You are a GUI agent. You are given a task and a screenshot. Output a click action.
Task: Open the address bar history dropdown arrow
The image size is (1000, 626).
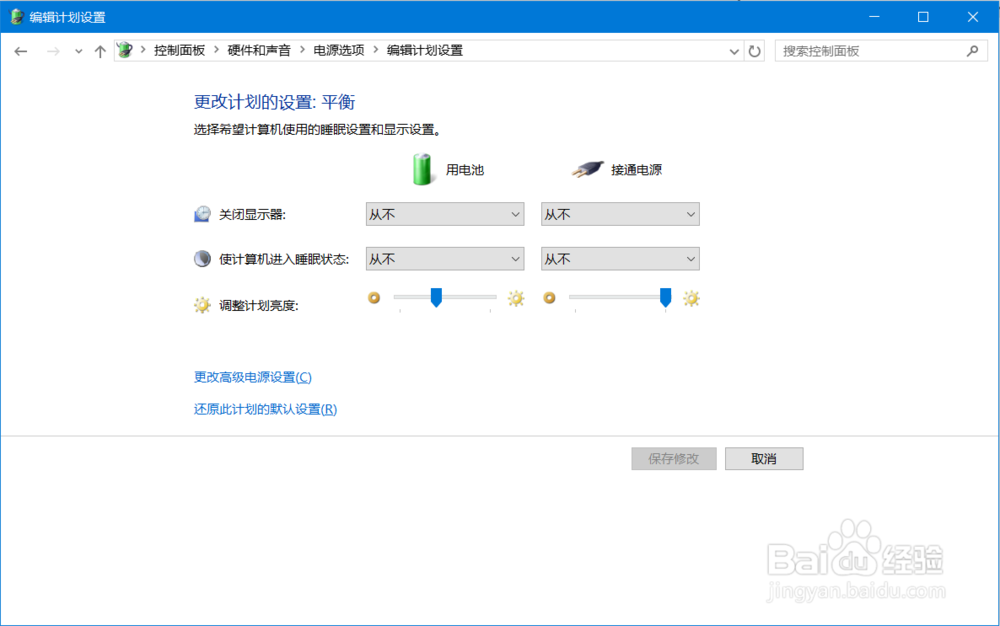click(733, 50)
